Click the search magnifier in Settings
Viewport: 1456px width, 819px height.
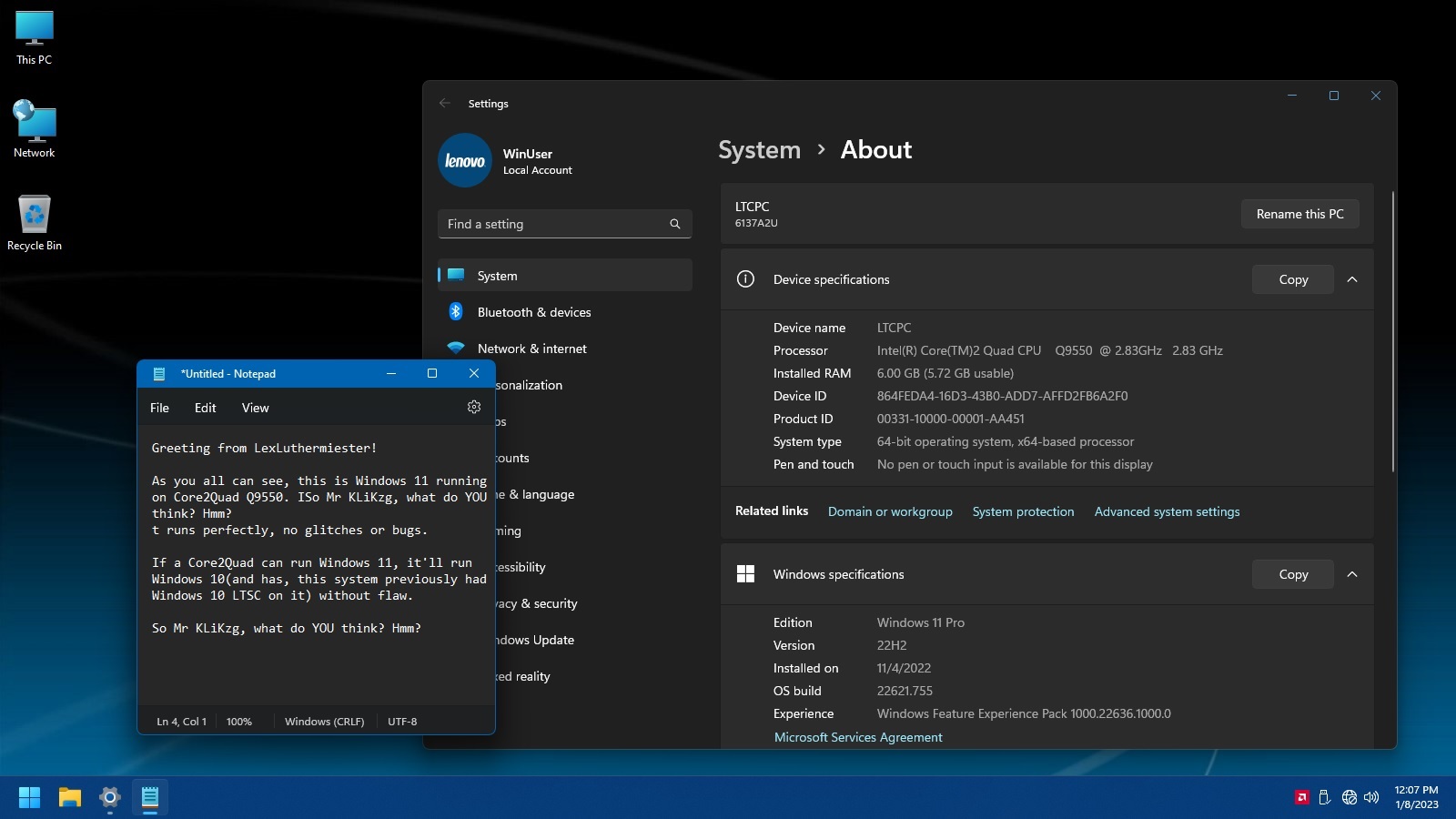coord(675,224)
